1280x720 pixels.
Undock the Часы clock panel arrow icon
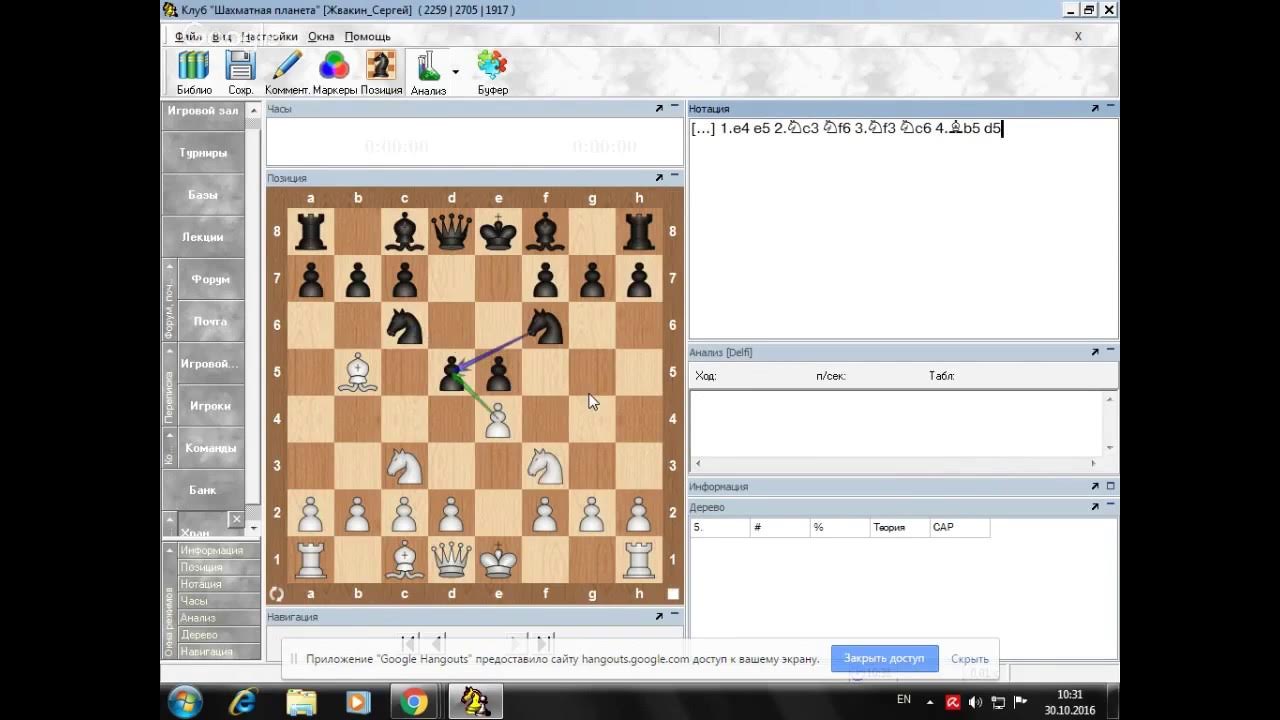[659, 108]
